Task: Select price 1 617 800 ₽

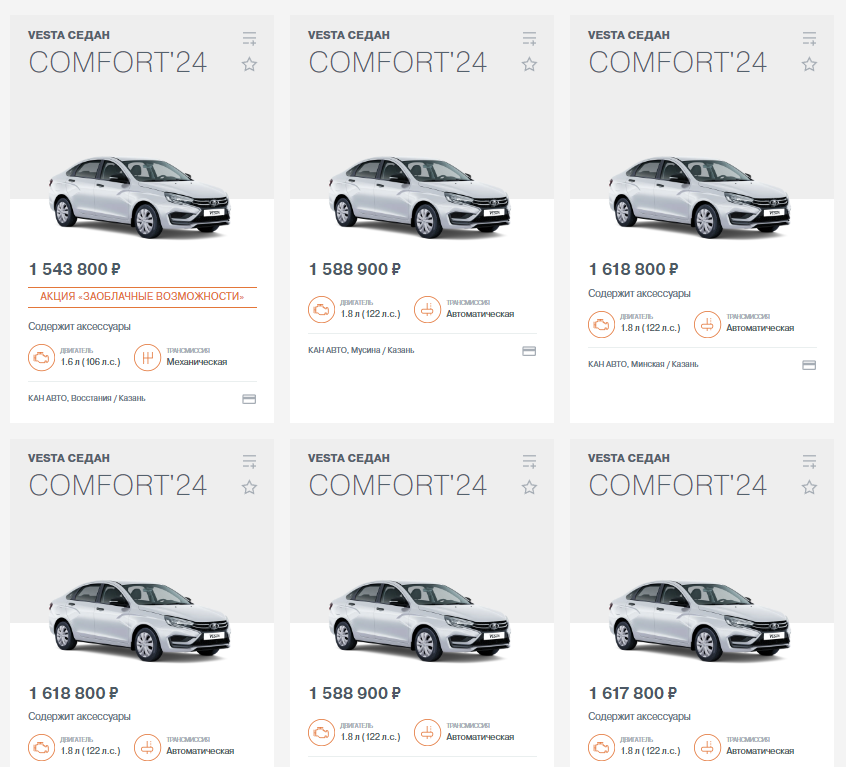Action: click(633, 693)
